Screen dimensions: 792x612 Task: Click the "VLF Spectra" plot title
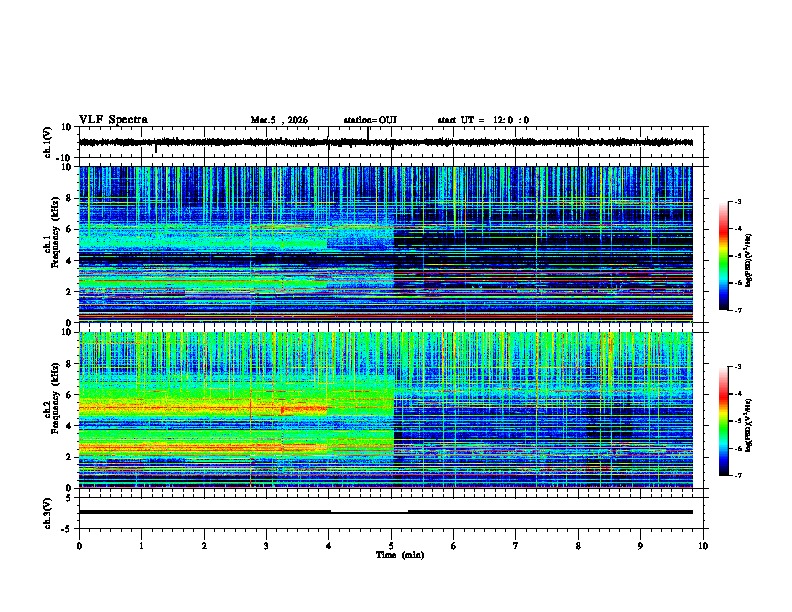[113, 120]
